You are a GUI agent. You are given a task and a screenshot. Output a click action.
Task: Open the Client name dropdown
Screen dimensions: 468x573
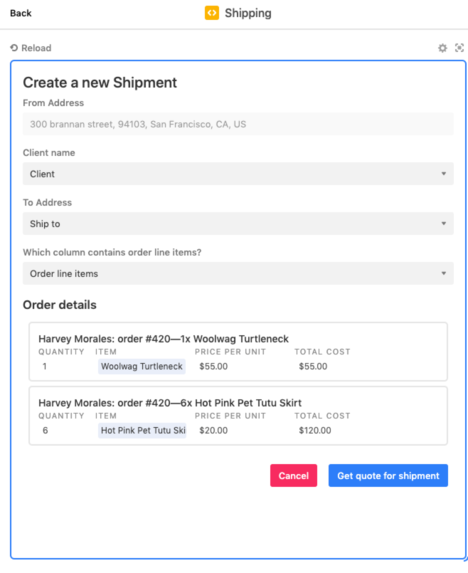coord(238,174)
